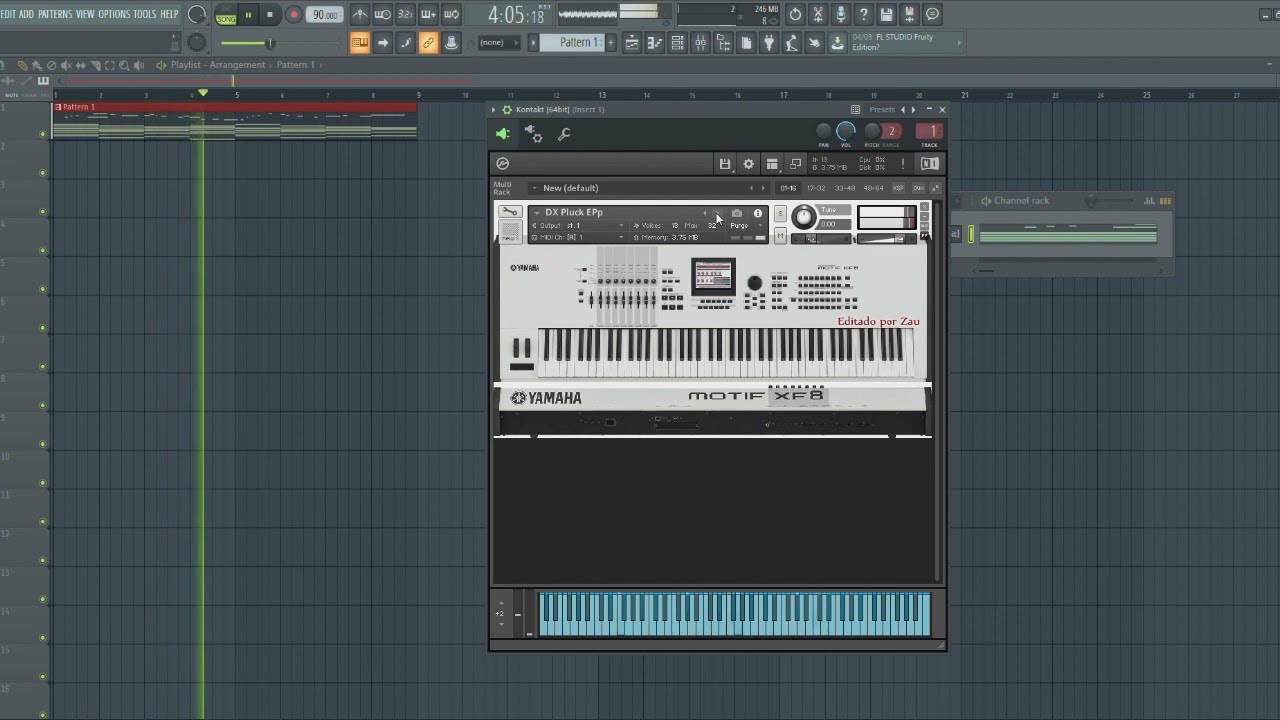Image resolution: width=1280 pixels, height=720 pixels.
Task: Stop playback with the stop button
Action: [x=270, y=15]
